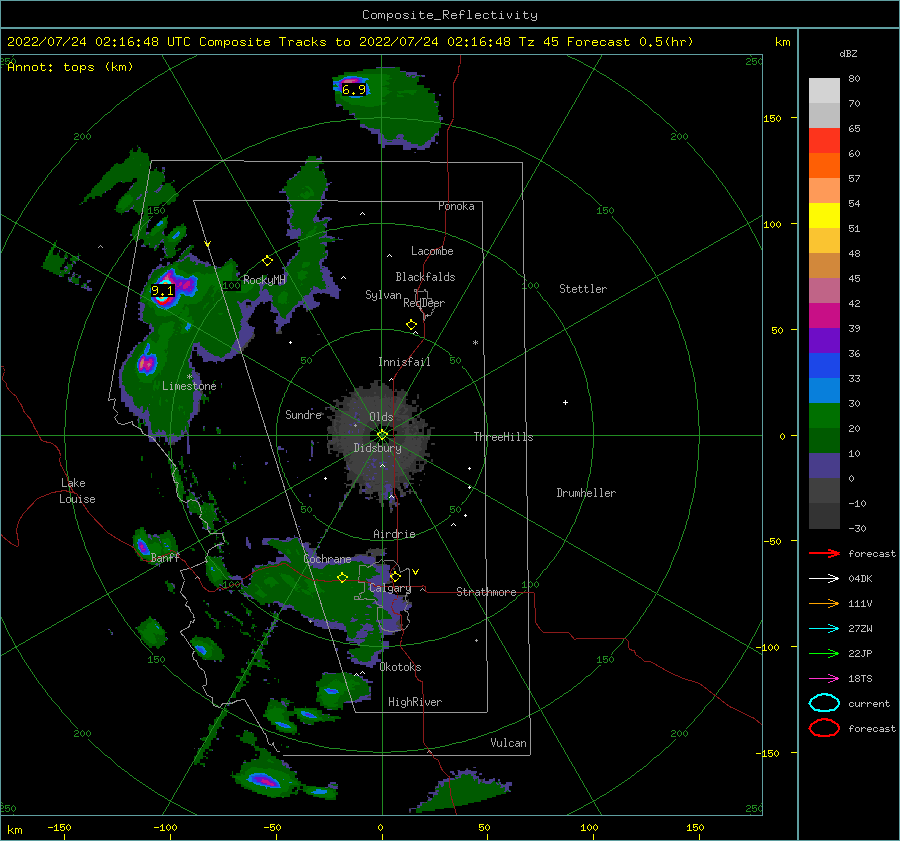The height and width of the screenshot is (841, 900).
Task: Click the HighRiver town label
Action: 415,702
